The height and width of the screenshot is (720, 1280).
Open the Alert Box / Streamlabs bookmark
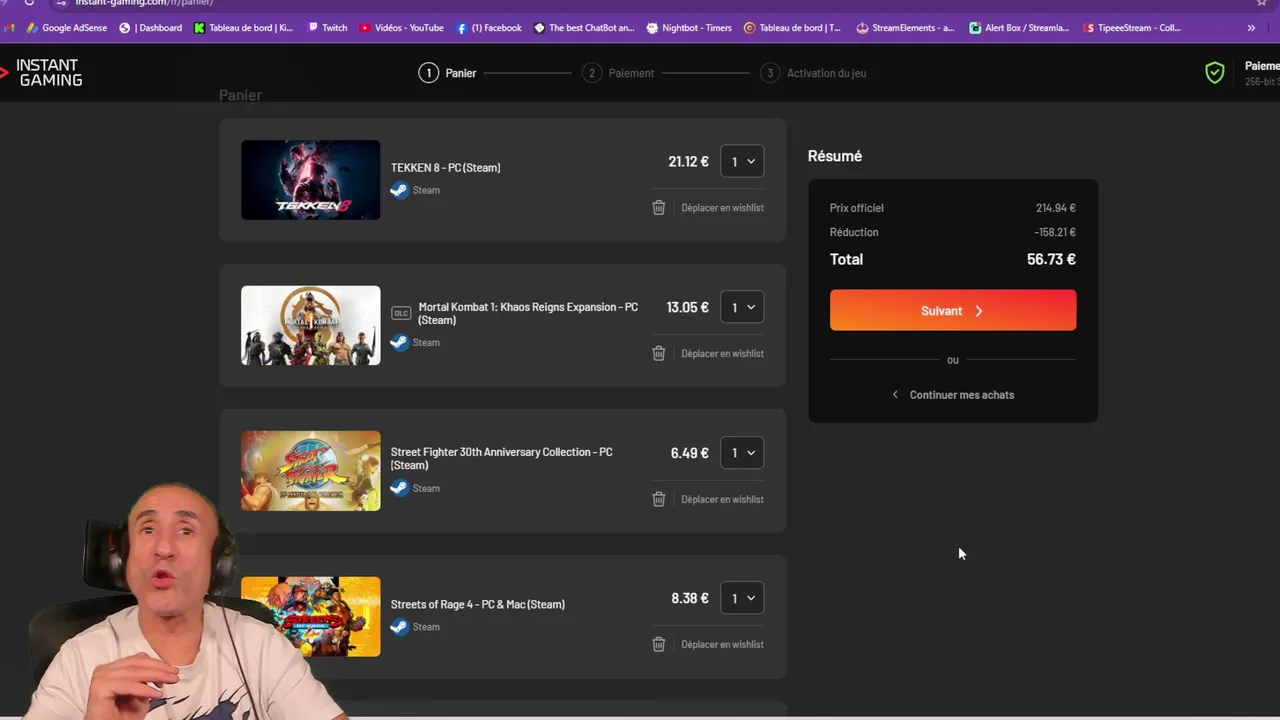[x=1019, y=28]
